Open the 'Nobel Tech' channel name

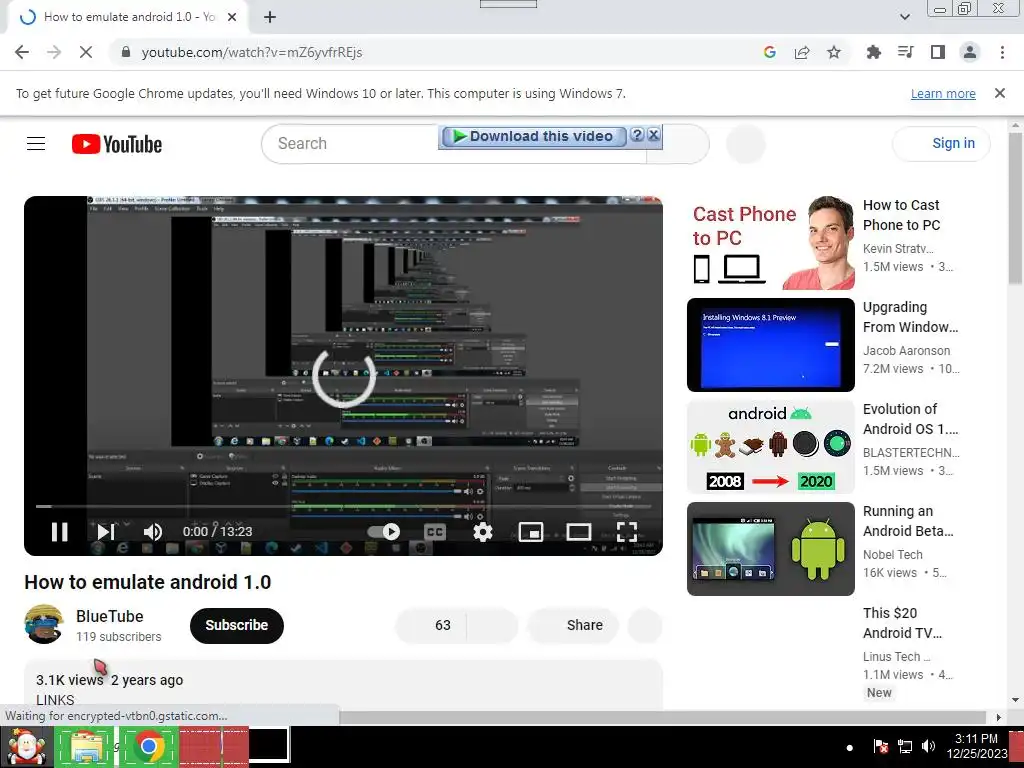coord(893,554)
